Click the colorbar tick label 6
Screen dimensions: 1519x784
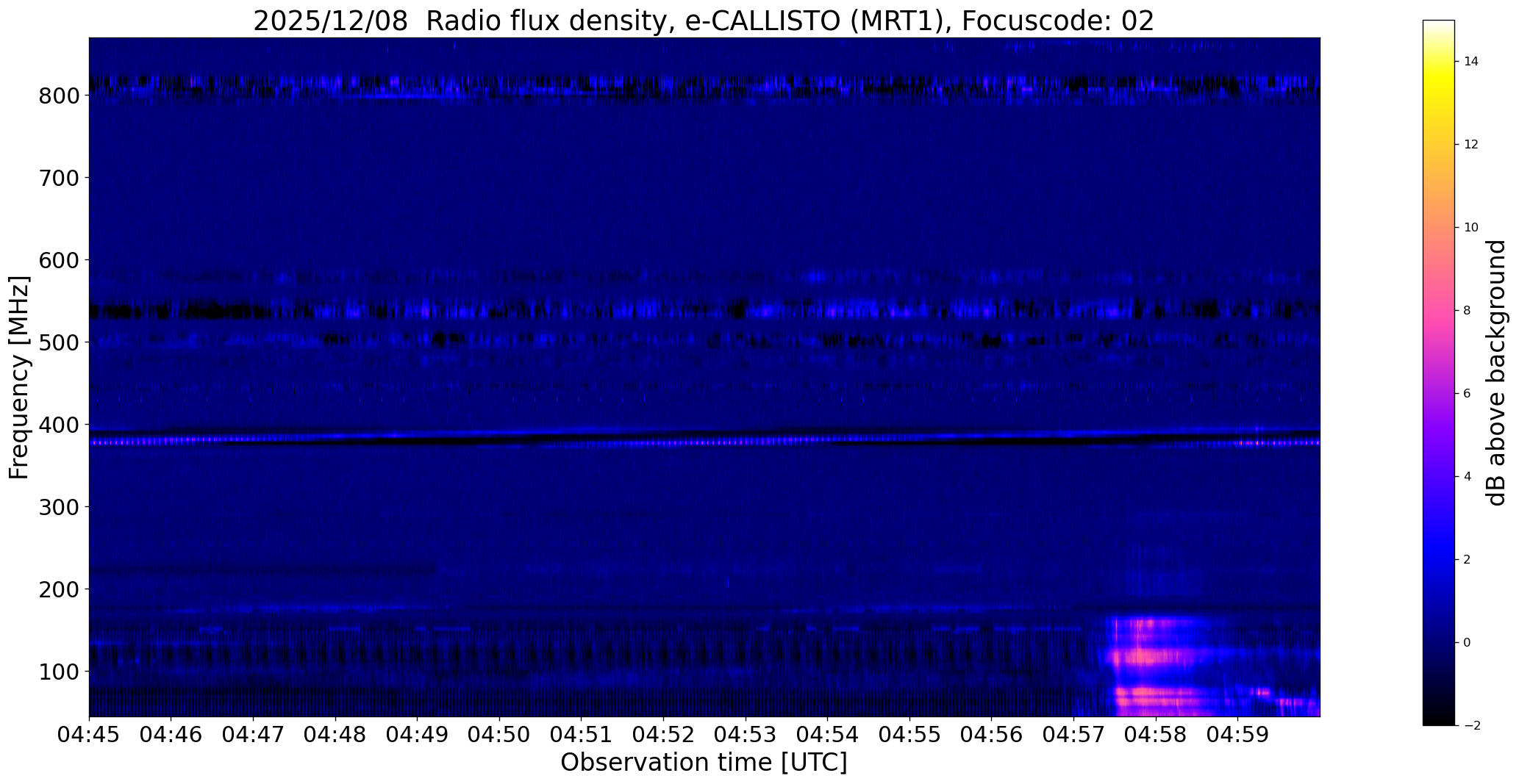1468,394
